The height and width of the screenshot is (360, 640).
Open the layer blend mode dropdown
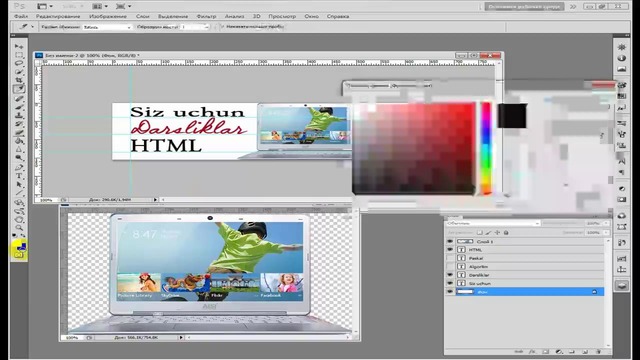(x=493, y=223)
